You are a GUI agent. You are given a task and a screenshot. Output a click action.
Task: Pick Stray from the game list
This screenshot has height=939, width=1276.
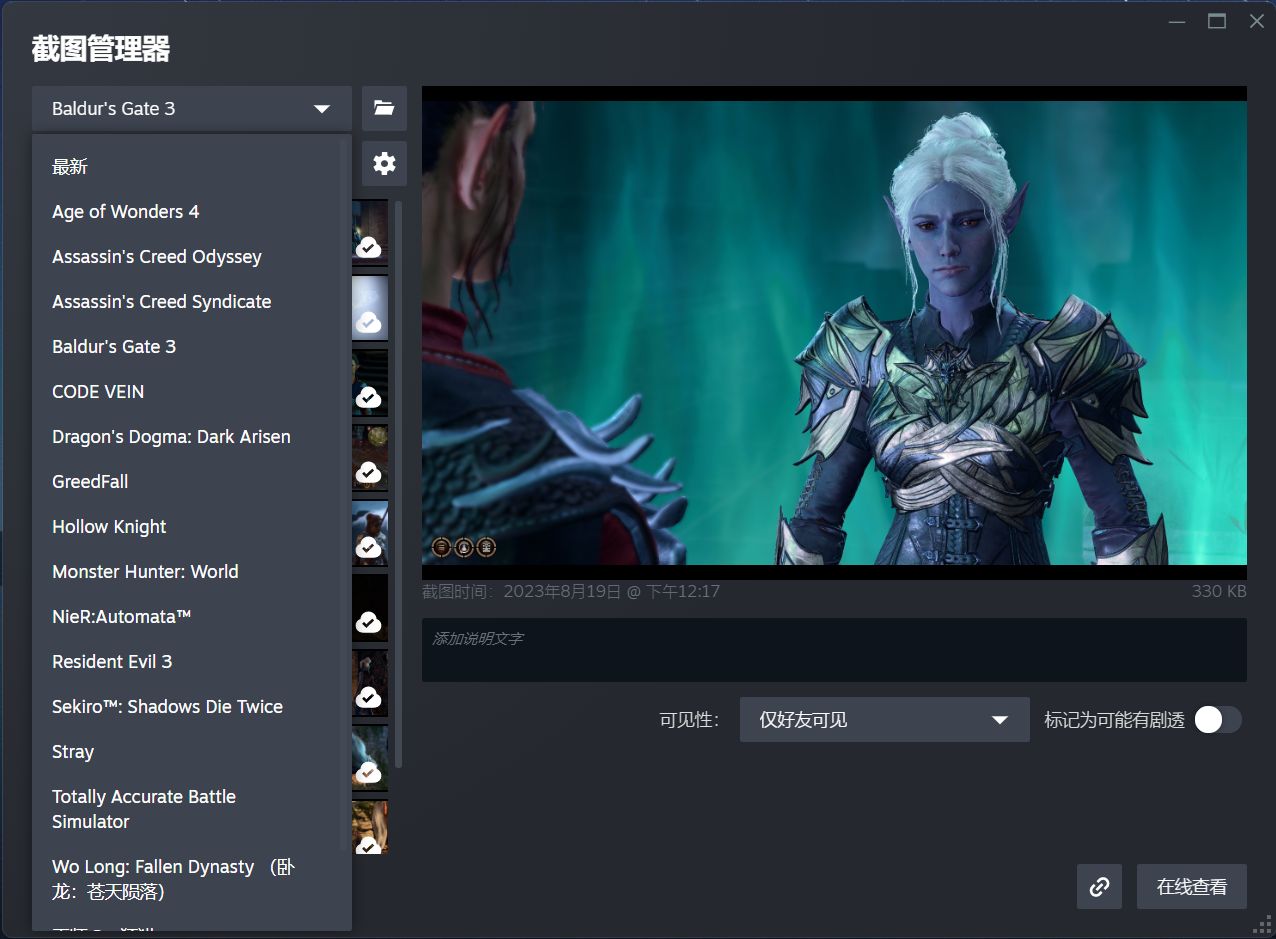(x=192, y=752)
